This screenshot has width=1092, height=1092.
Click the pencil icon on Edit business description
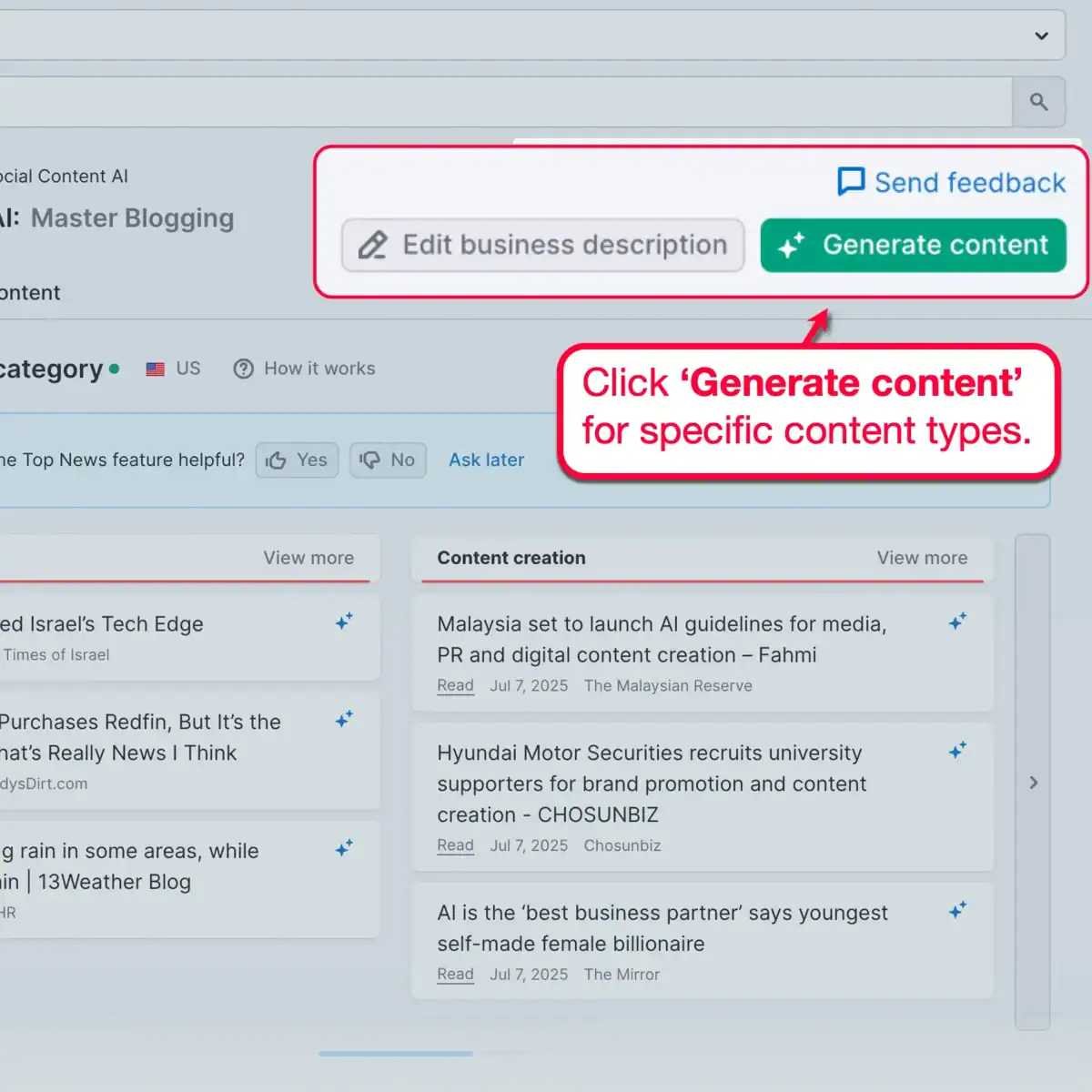coord(372,245)
